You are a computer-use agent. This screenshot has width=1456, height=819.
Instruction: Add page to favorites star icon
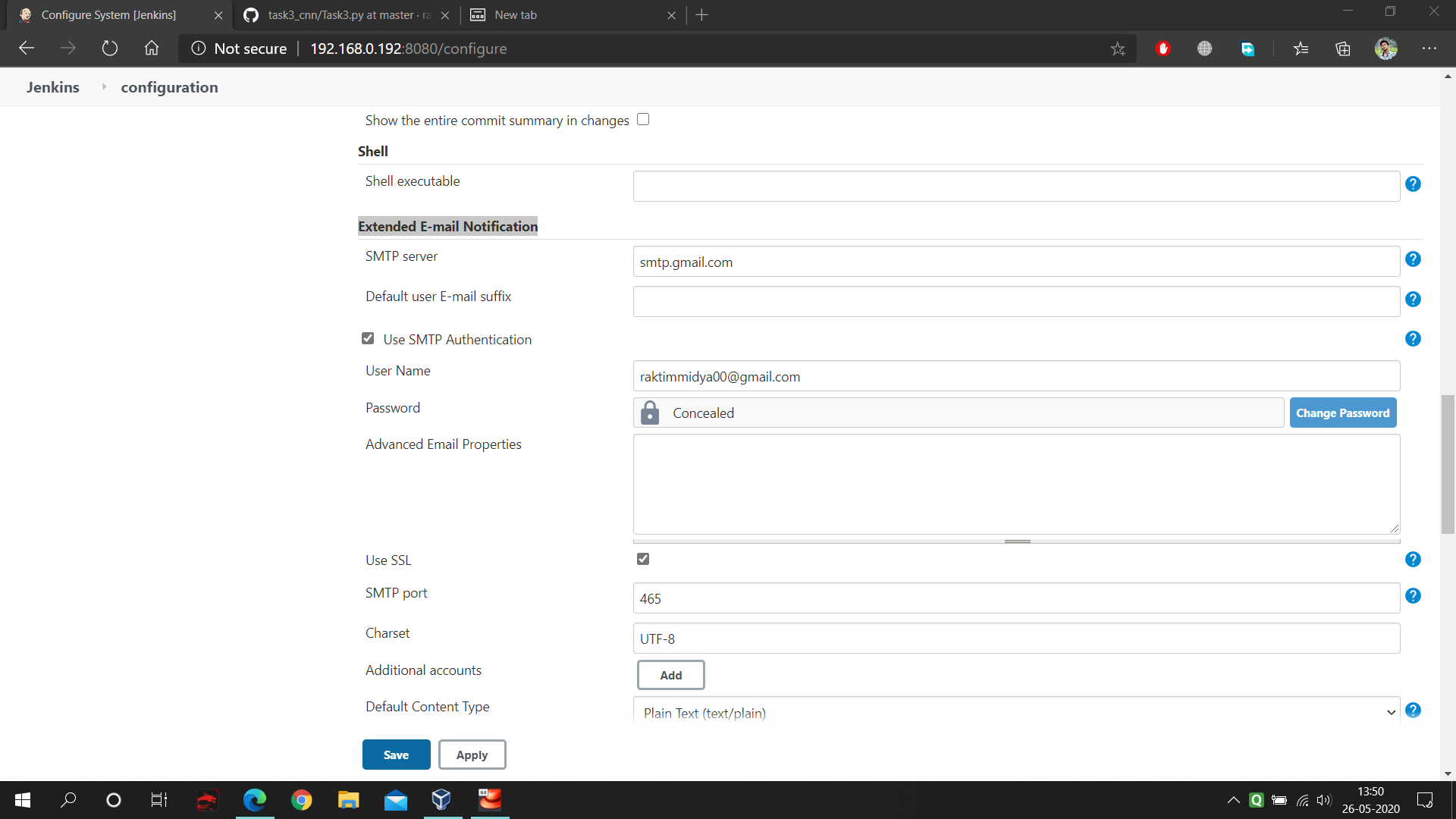[x=1118, y=49]
